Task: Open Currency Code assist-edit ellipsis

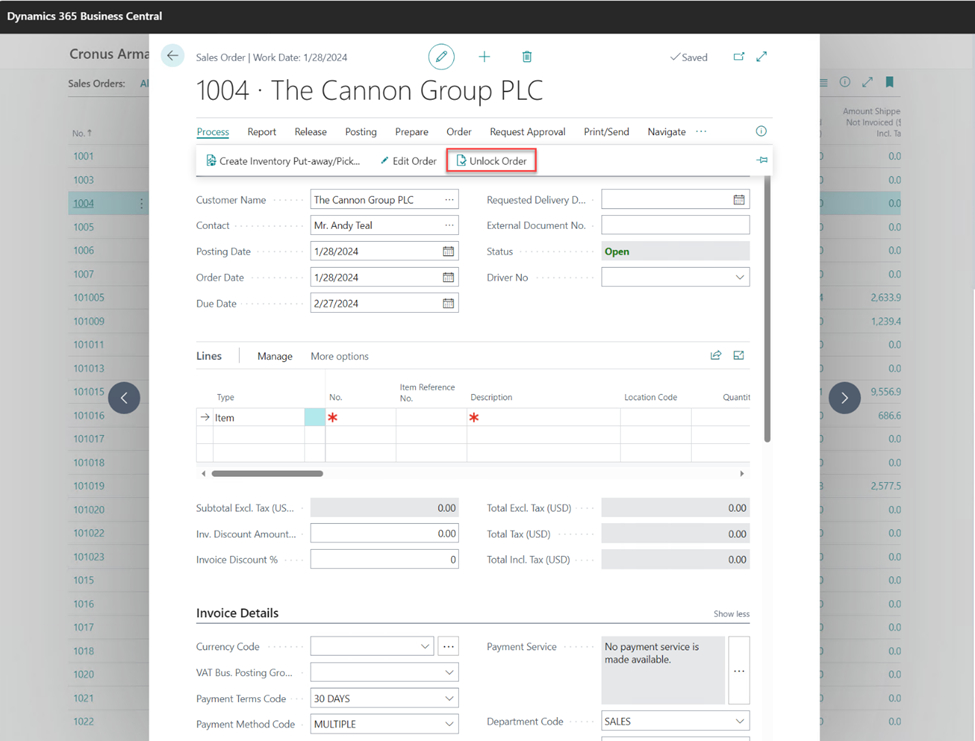Action: [x=448, y=647]
